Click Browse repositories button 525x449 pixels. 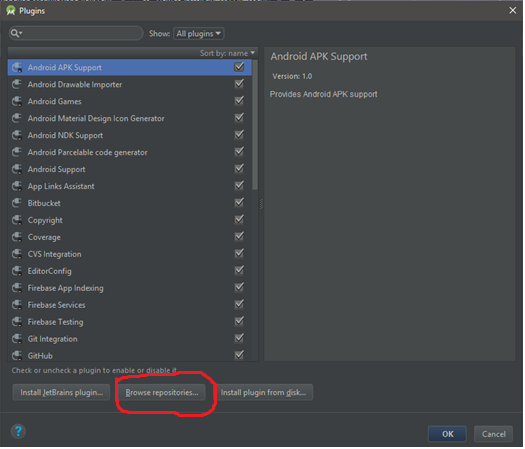[162, 393]
